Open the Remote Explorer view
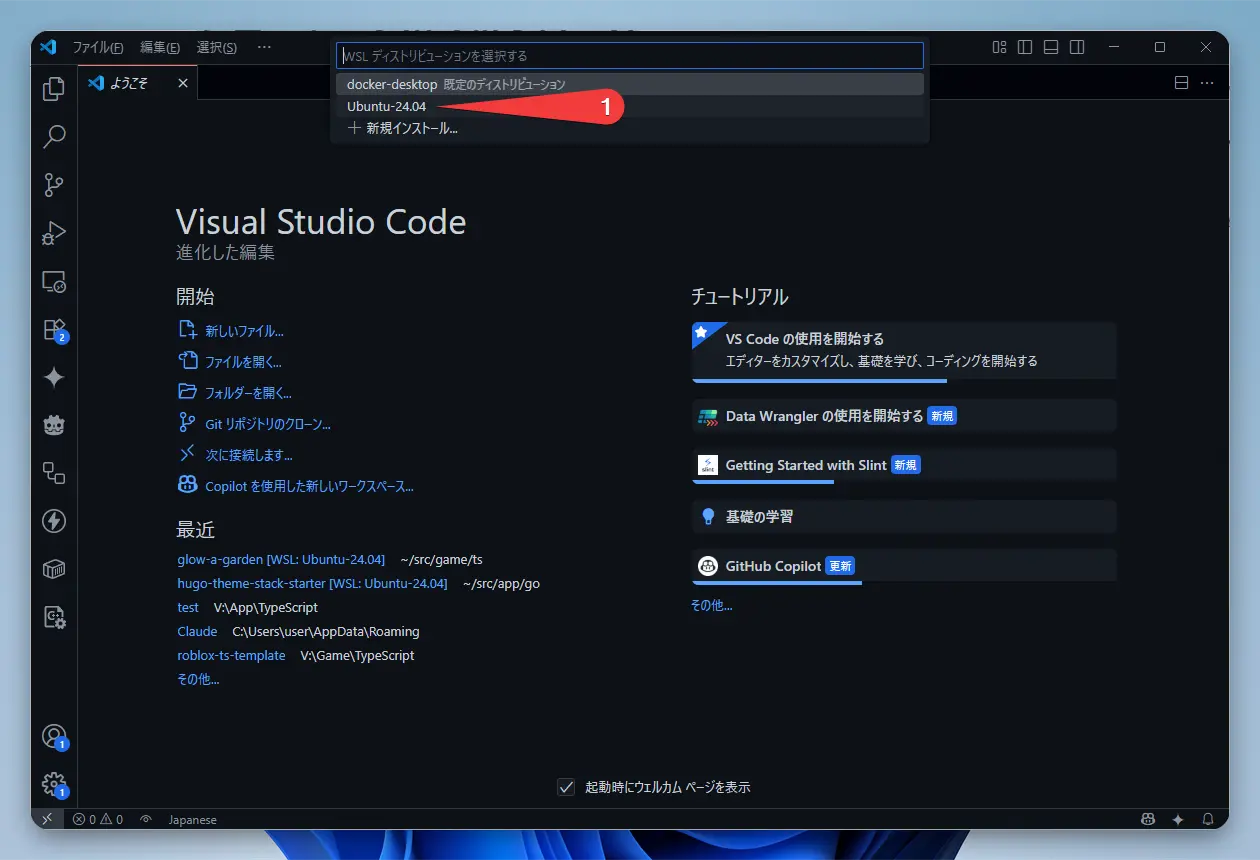 54,282
